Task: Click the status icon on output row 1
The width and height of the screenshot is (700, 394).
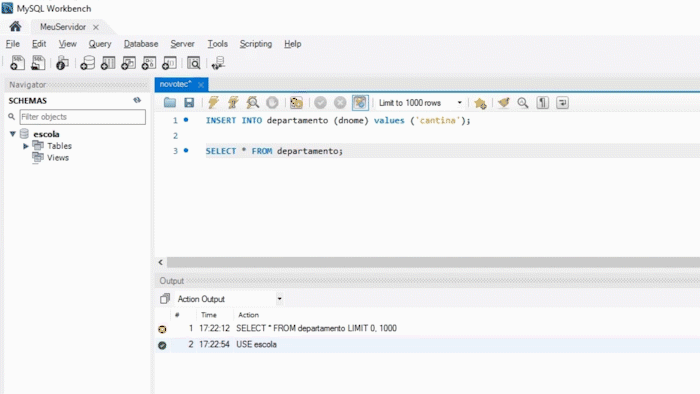Action: (162, 329)
